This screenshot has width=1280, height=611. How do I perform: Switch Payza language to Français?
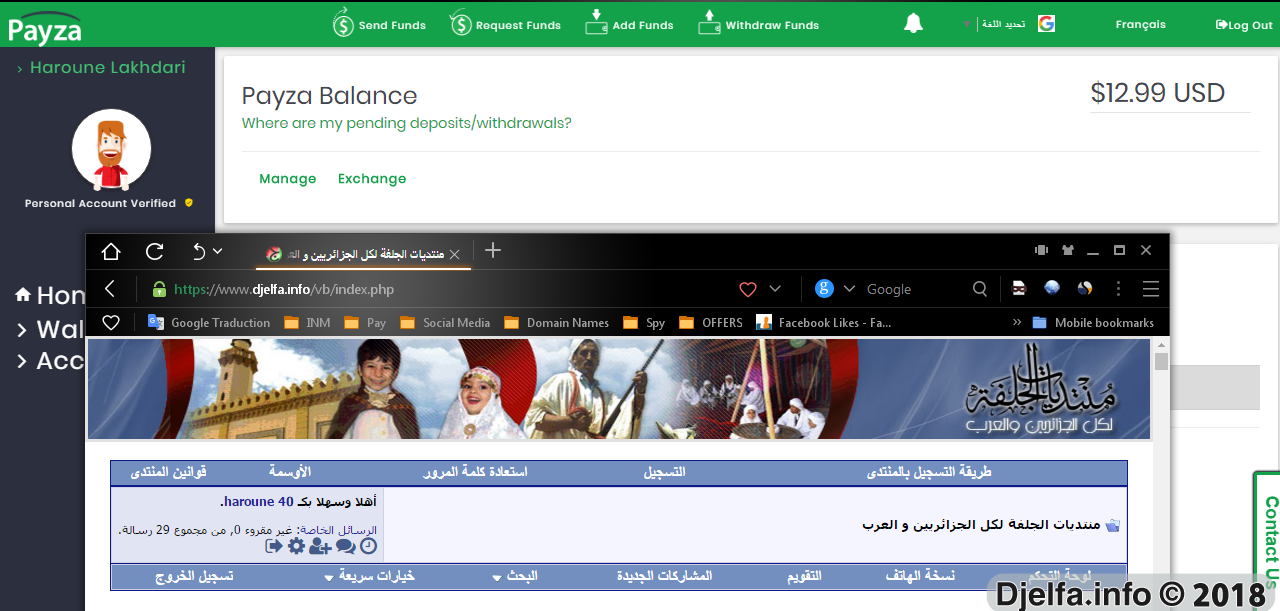(1141, 24)
